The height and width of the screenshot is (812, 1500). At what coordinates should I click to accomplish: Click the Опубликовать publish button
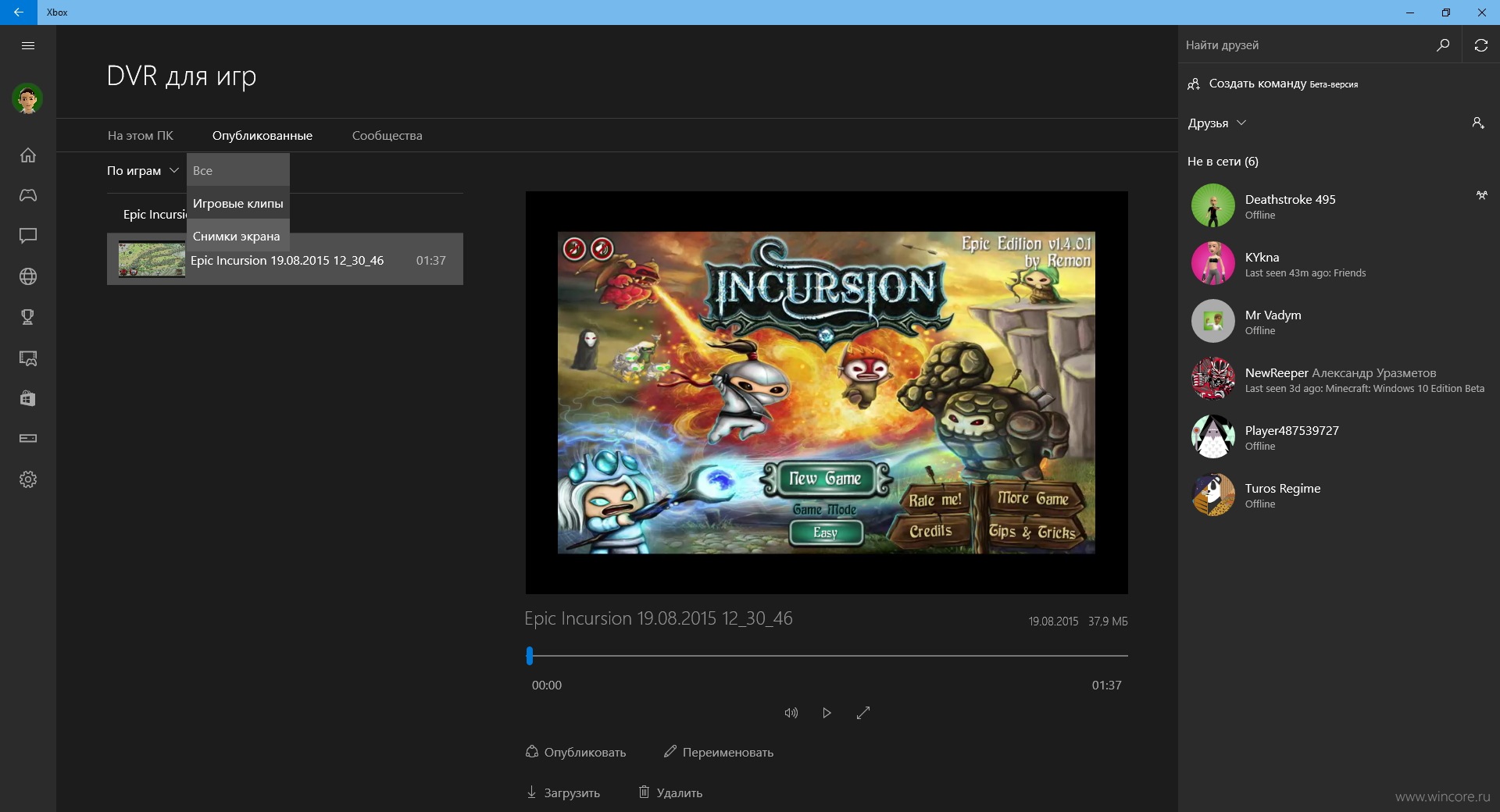(x=576, y=752)
